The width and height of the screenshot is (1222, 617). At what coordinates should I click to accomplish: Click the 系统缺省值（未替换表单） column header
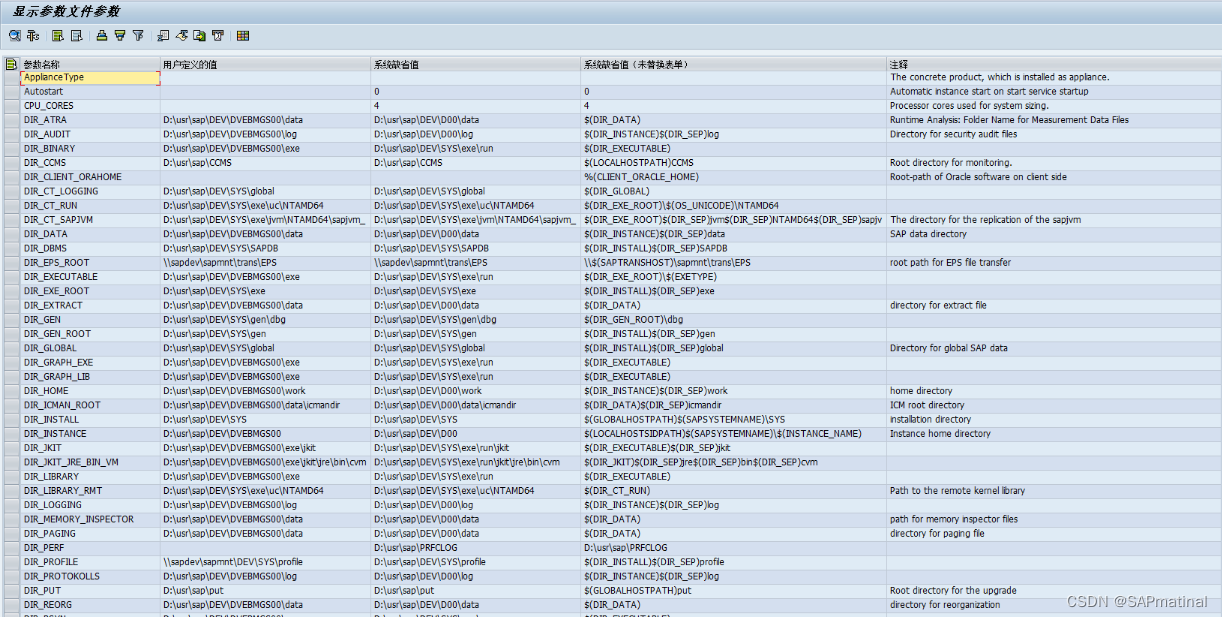coord(734,64)
